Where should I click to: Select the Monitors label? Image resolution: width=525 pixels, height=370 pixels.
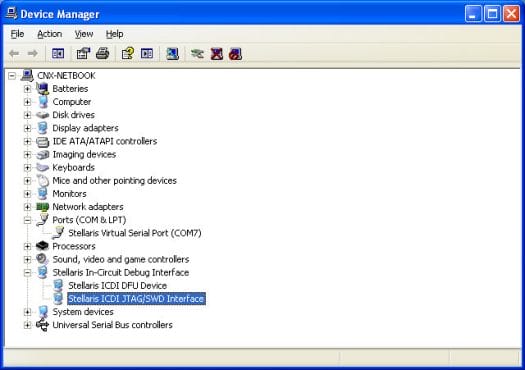(69, 194)
